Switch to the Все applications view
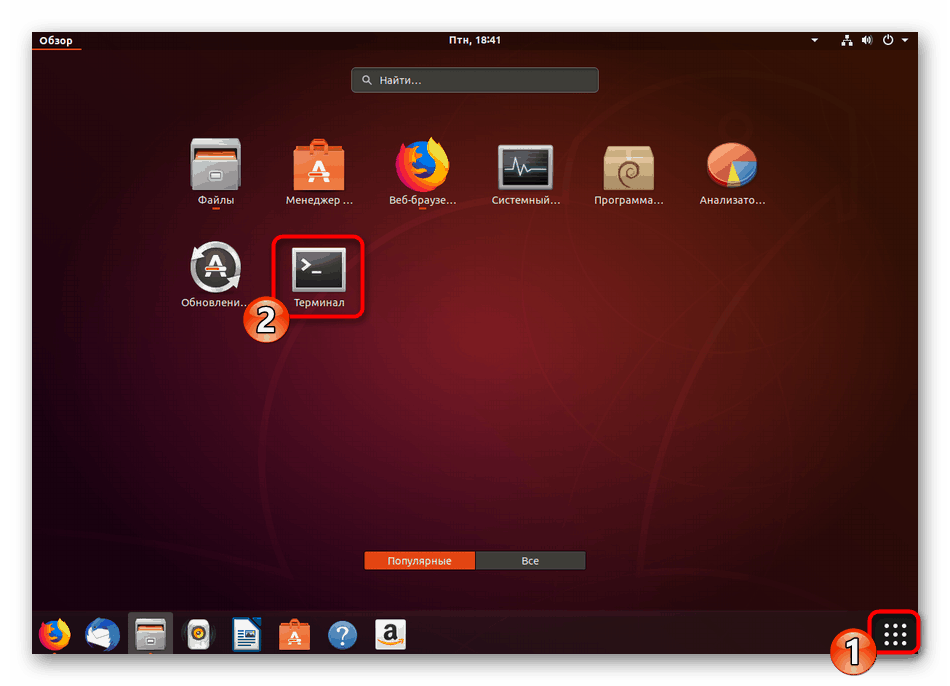950x686 pixels. [x=530, y=560]
